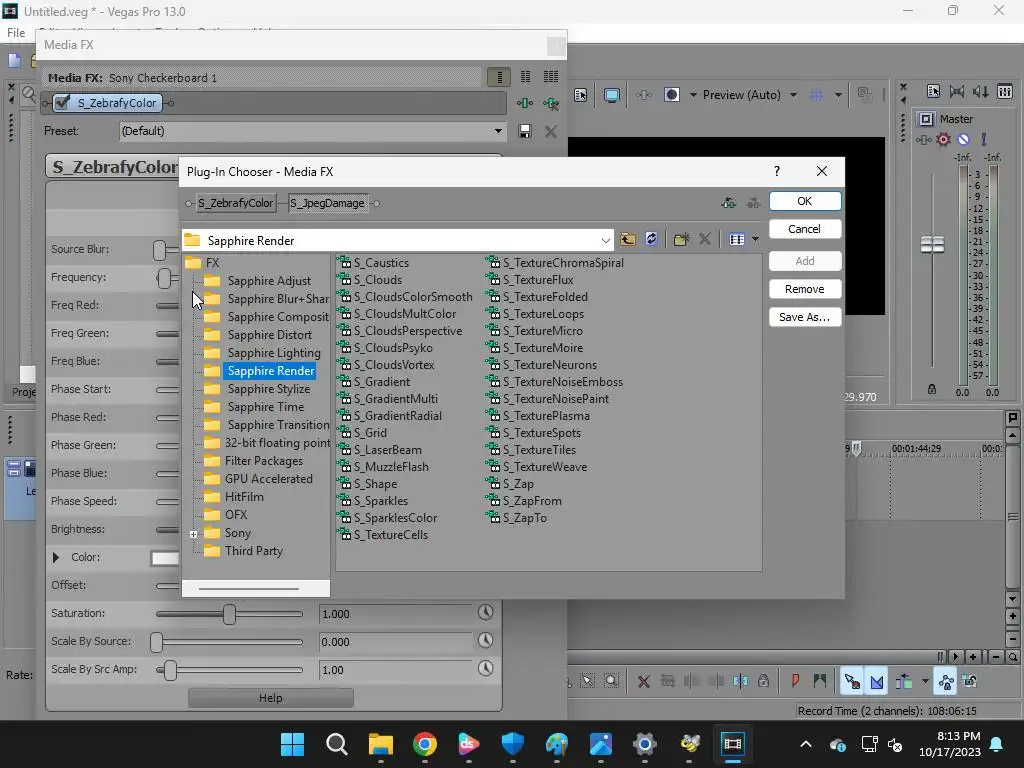1024x768 pixels.
Task: Click the Scale By Source value field
Action: (x=394, y=642)
